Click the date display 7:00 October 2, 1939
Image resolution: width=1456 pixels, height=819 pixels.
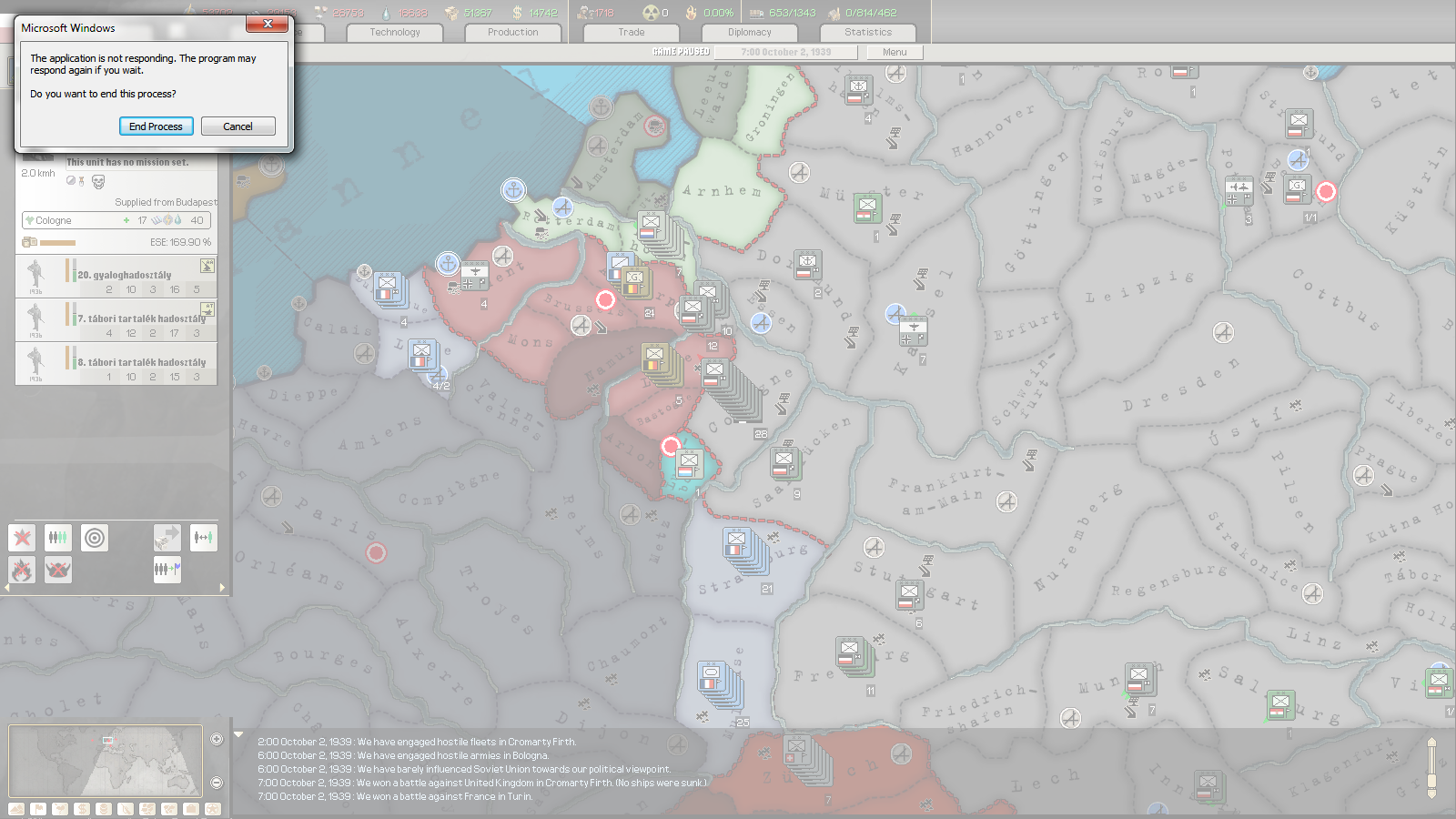click(x=786, y=52)
